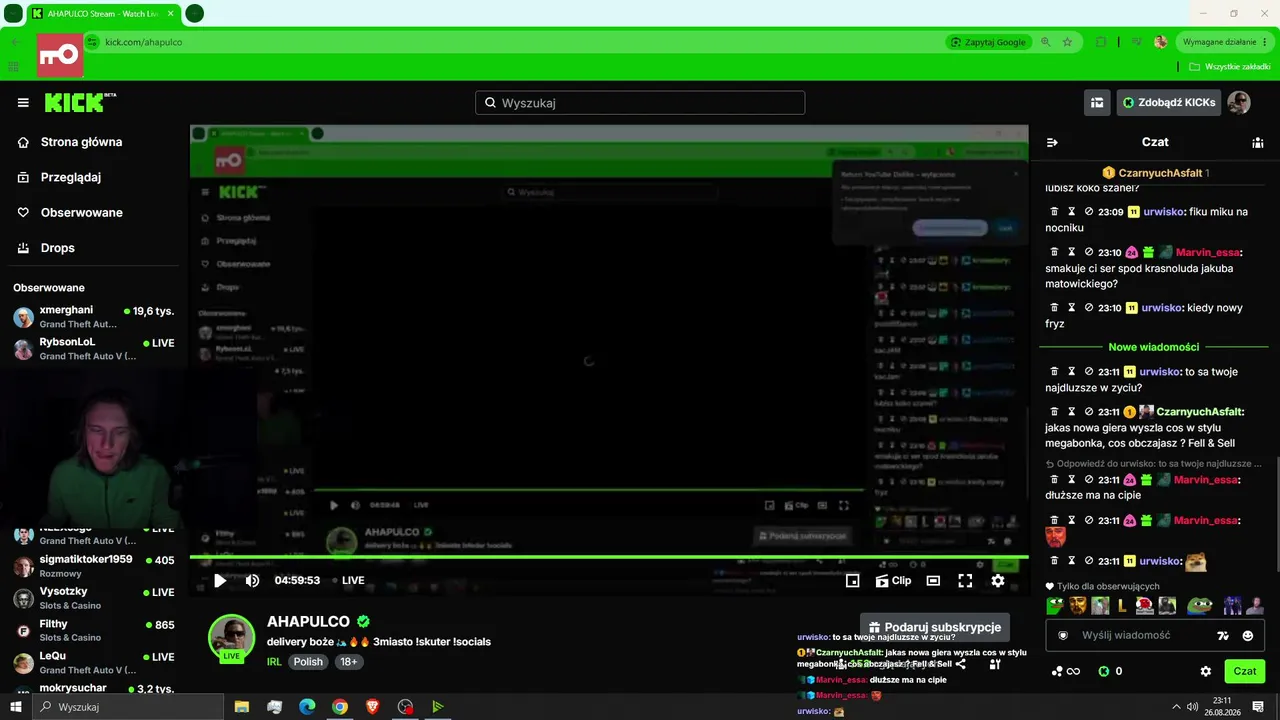Show the chat users list icon
This screenshot has height=720, width=1280.
[x=1258, y=142]
